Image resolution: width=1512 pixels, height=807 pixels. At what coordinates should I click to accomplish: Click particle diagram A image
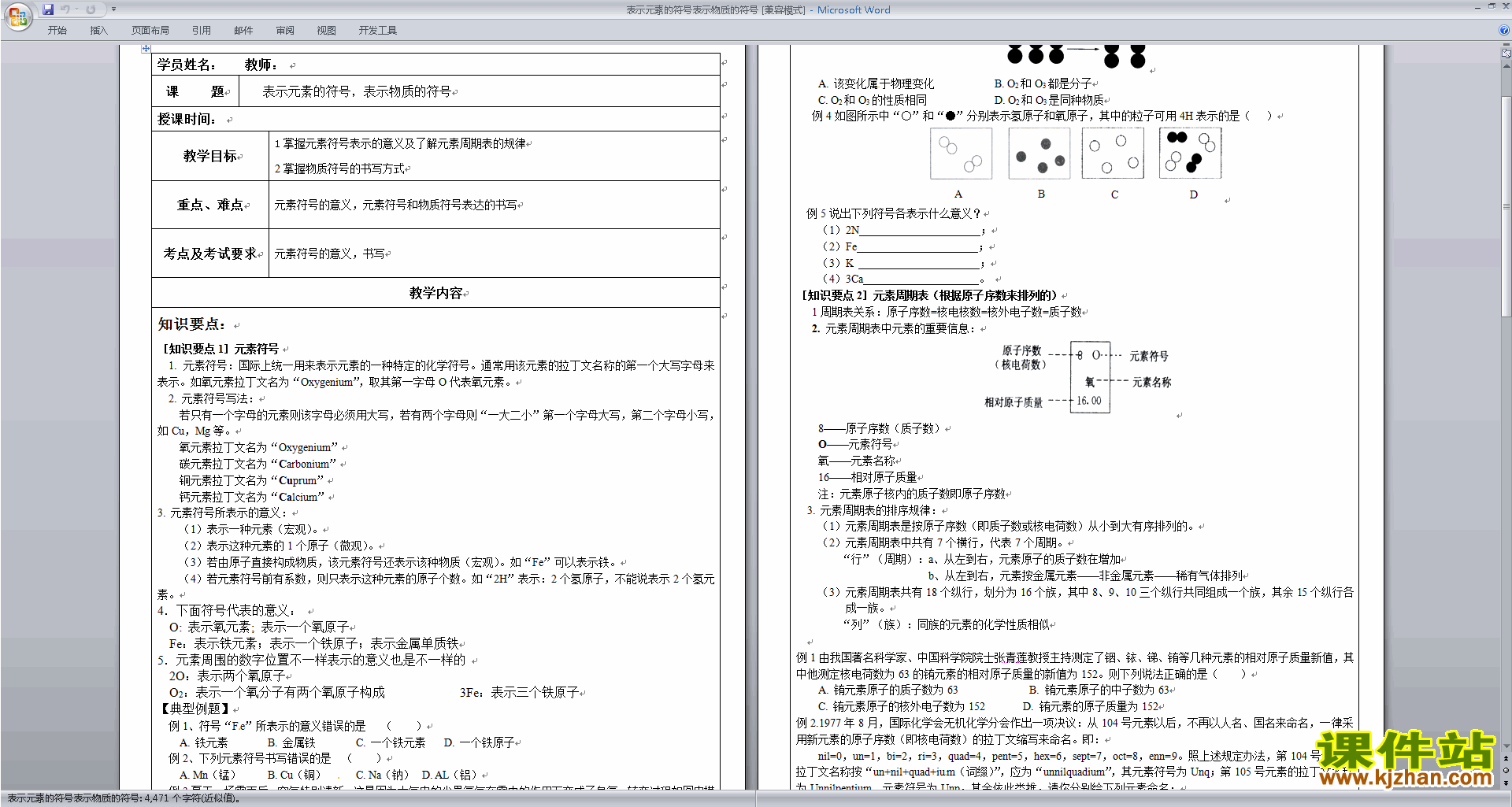point(961,154)
